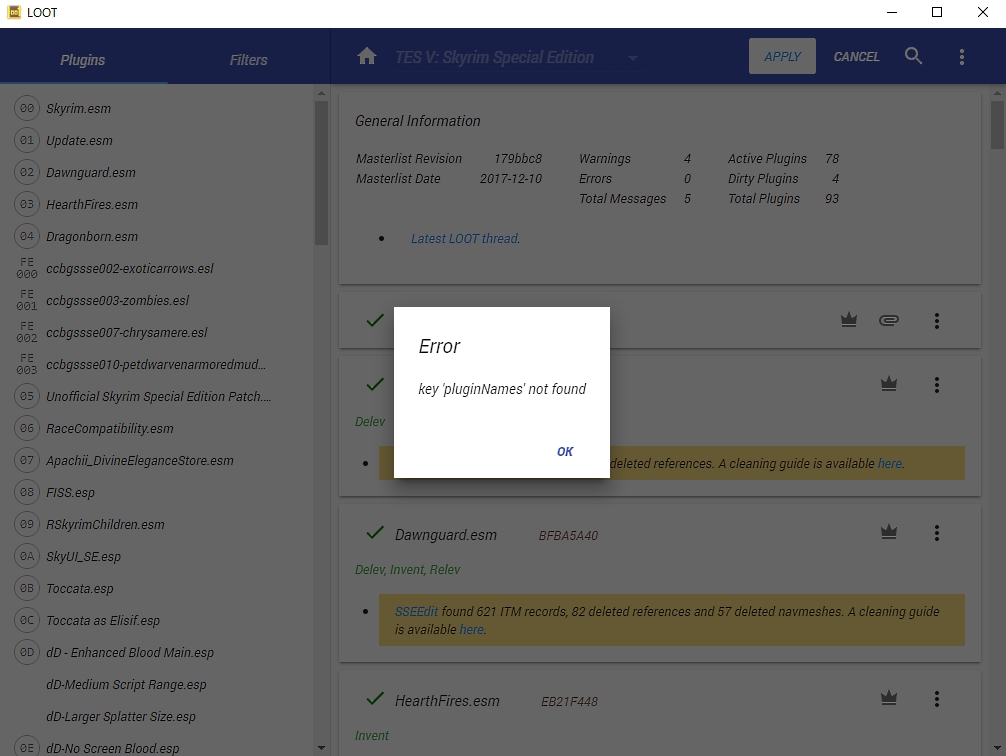This screenshot has height=756, width=1006.
Task: Click the main content scrollbar thumb
Action: pos(997,125)
